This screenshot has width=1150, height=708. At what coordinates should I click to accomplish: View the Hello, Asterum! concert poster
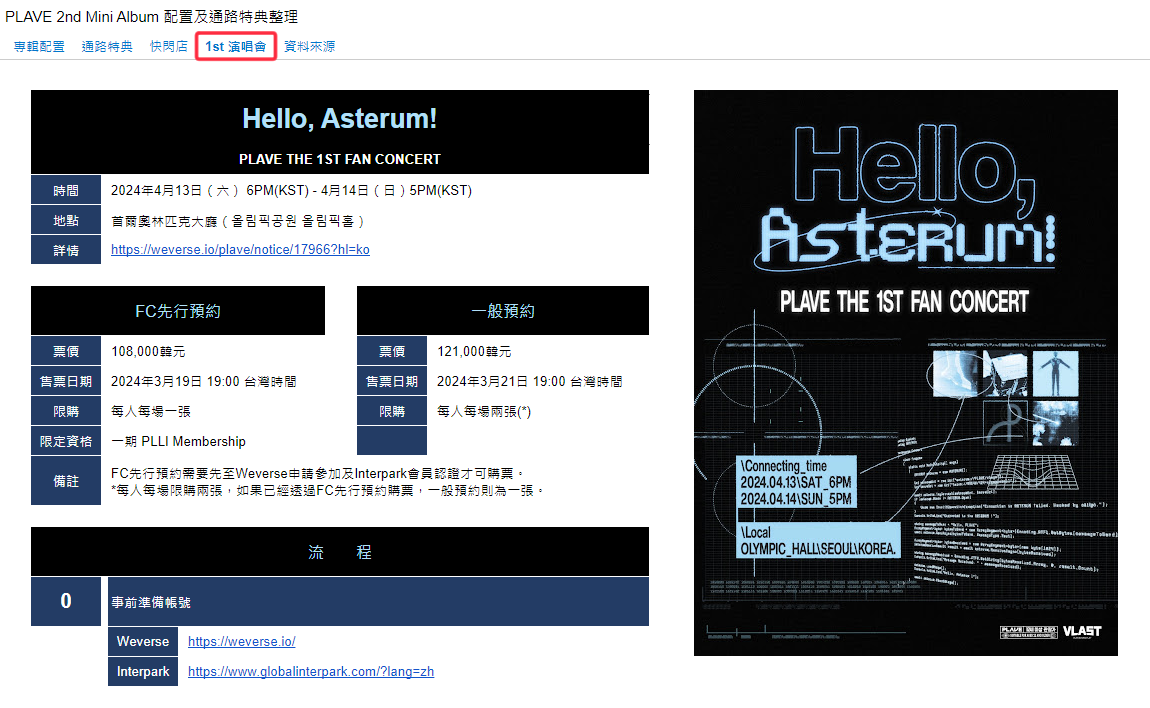[906, 373]
